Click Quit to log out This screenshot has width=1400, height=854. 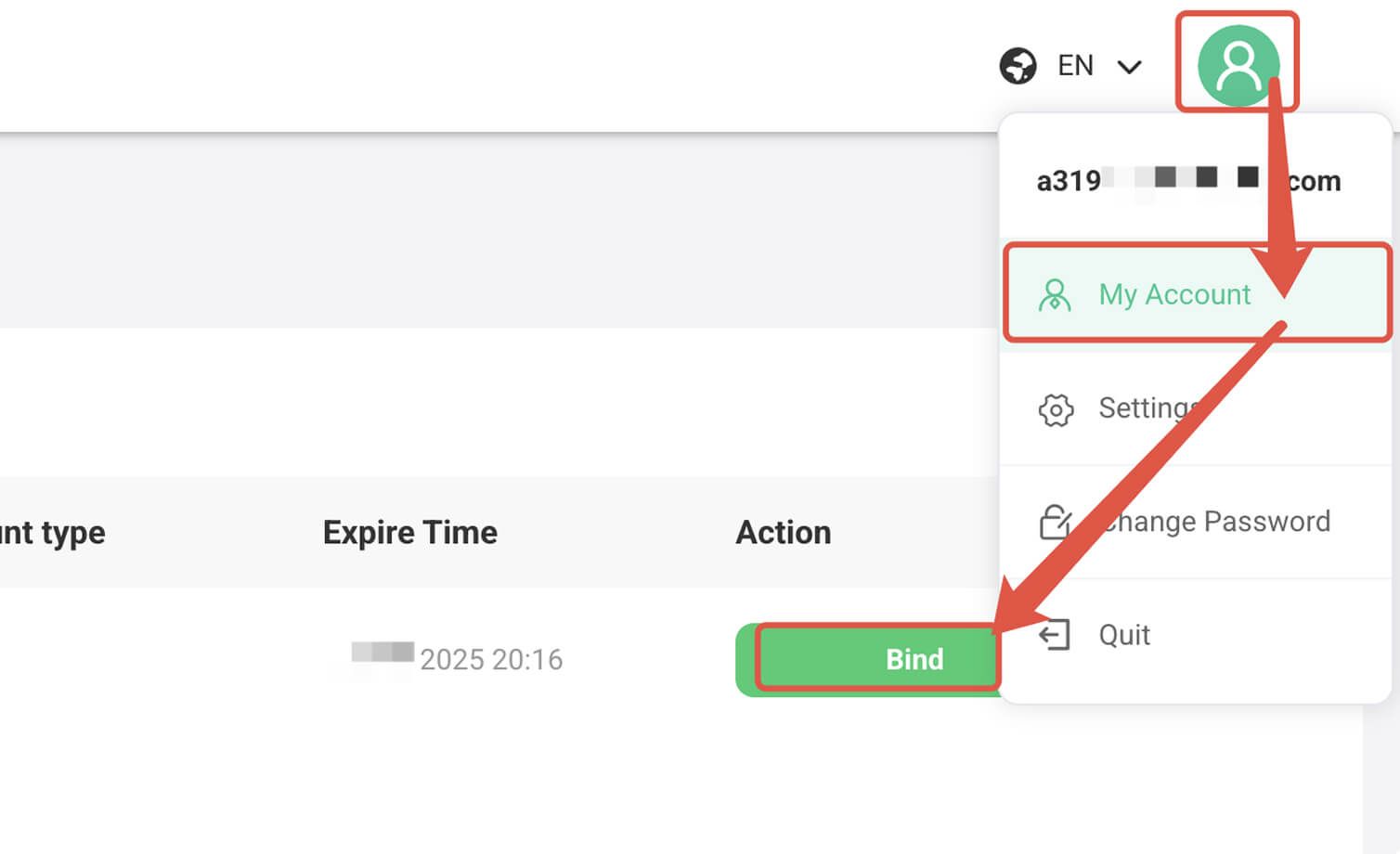pos(1123,635)
